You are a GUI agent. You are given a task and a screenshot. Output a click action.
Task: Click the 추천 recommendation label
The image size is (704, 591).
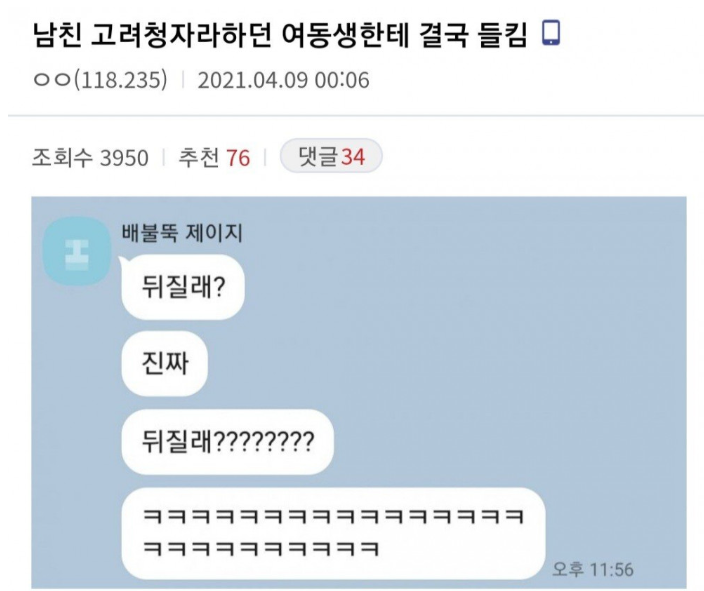coord(199,158)
